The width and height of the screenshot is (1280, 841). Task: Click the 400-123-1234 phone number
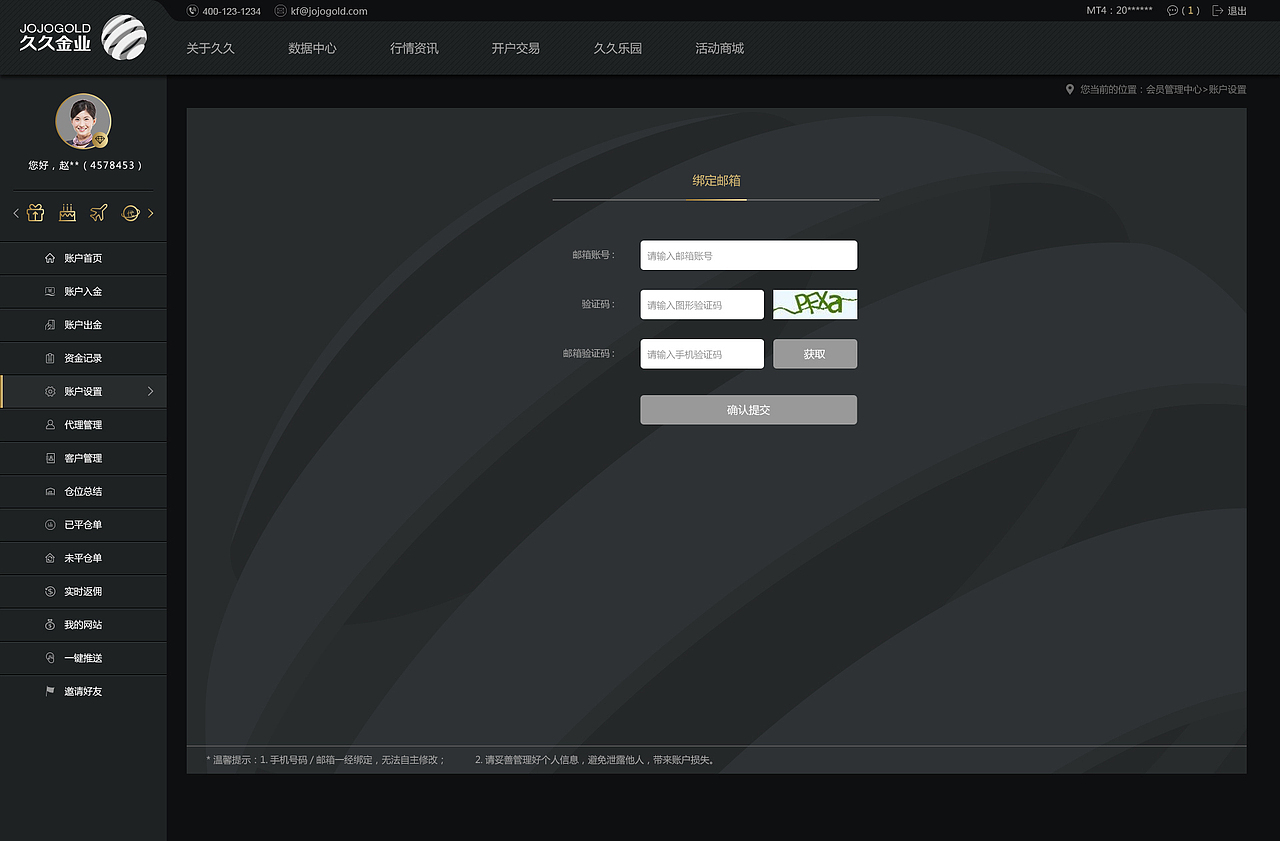coord(232,11)
